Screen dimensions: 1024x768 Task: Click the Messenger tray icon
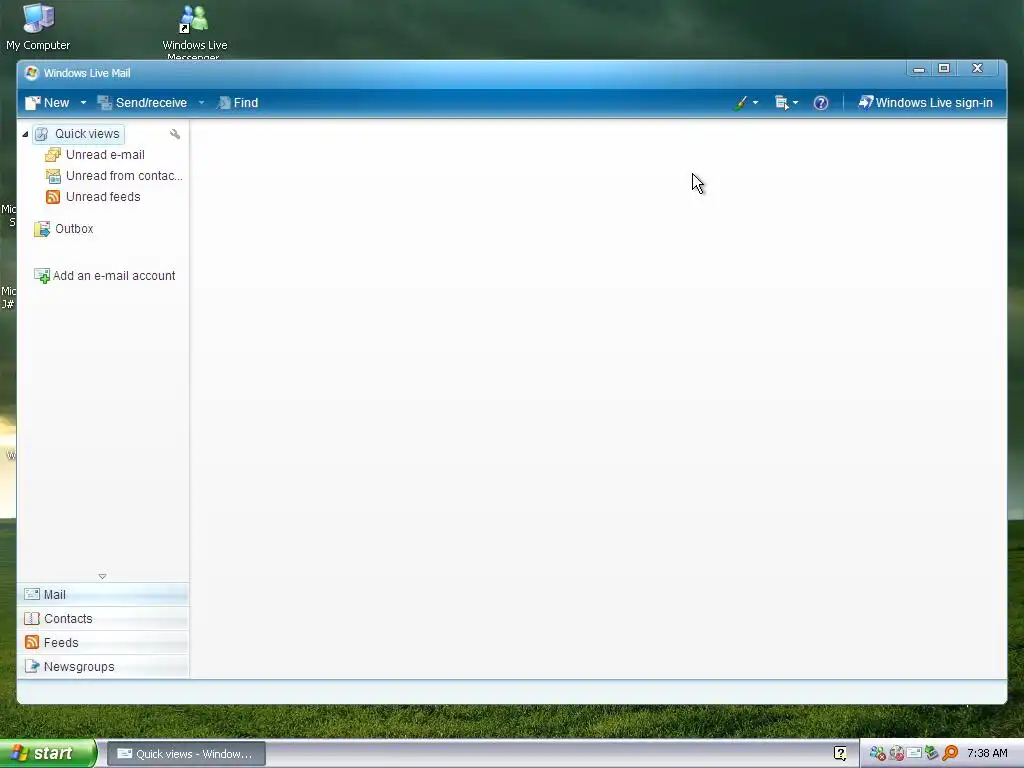[877, 754]
